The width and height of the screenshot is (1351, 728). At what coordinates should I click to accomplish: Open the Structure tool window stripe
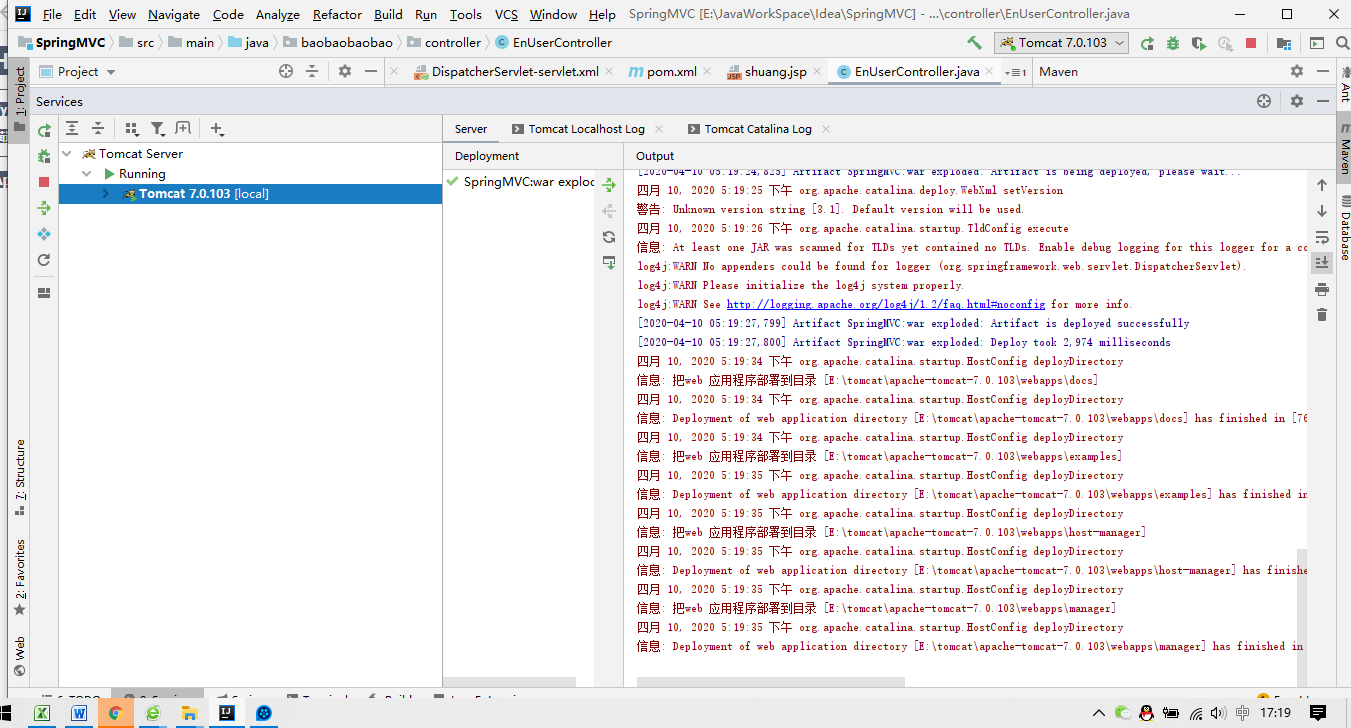pos(20,478)
